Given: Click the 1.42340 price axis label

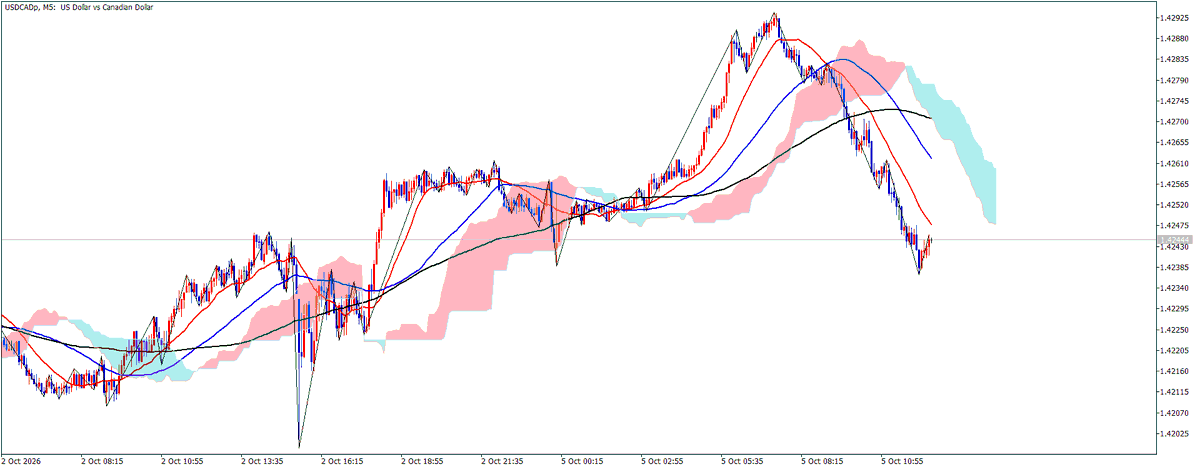Looking at the screenshot, I should 1175,288.
